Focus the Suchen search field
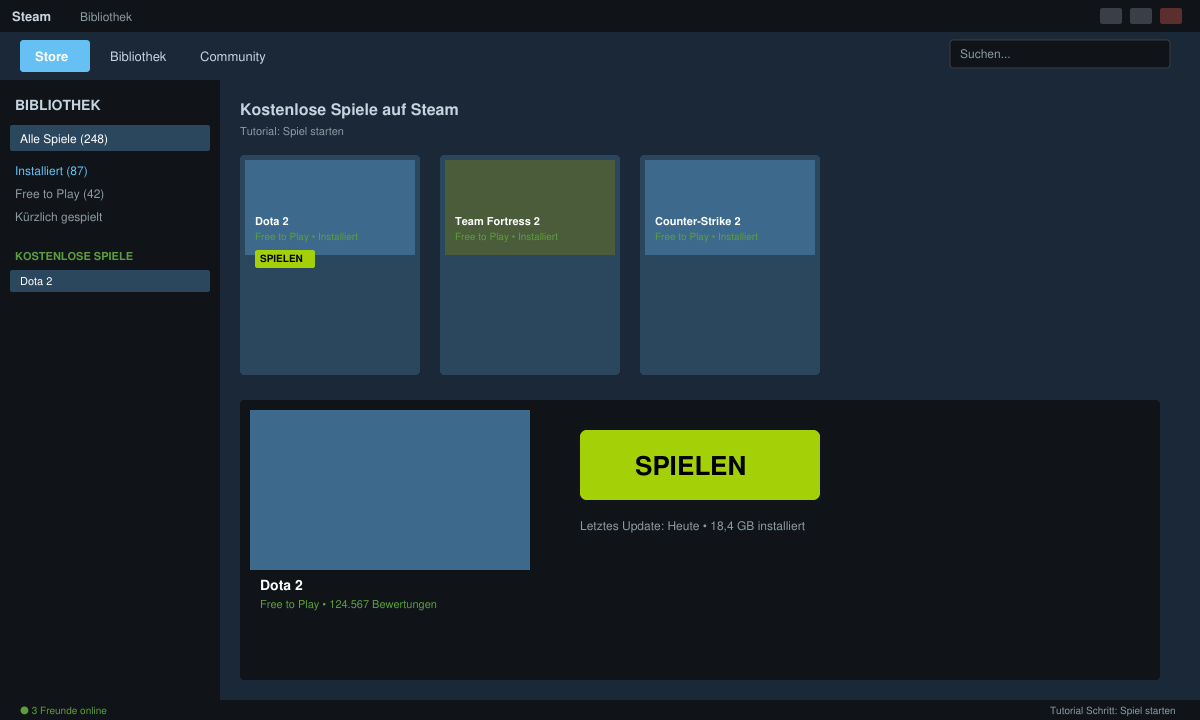 click(1060, 54)
